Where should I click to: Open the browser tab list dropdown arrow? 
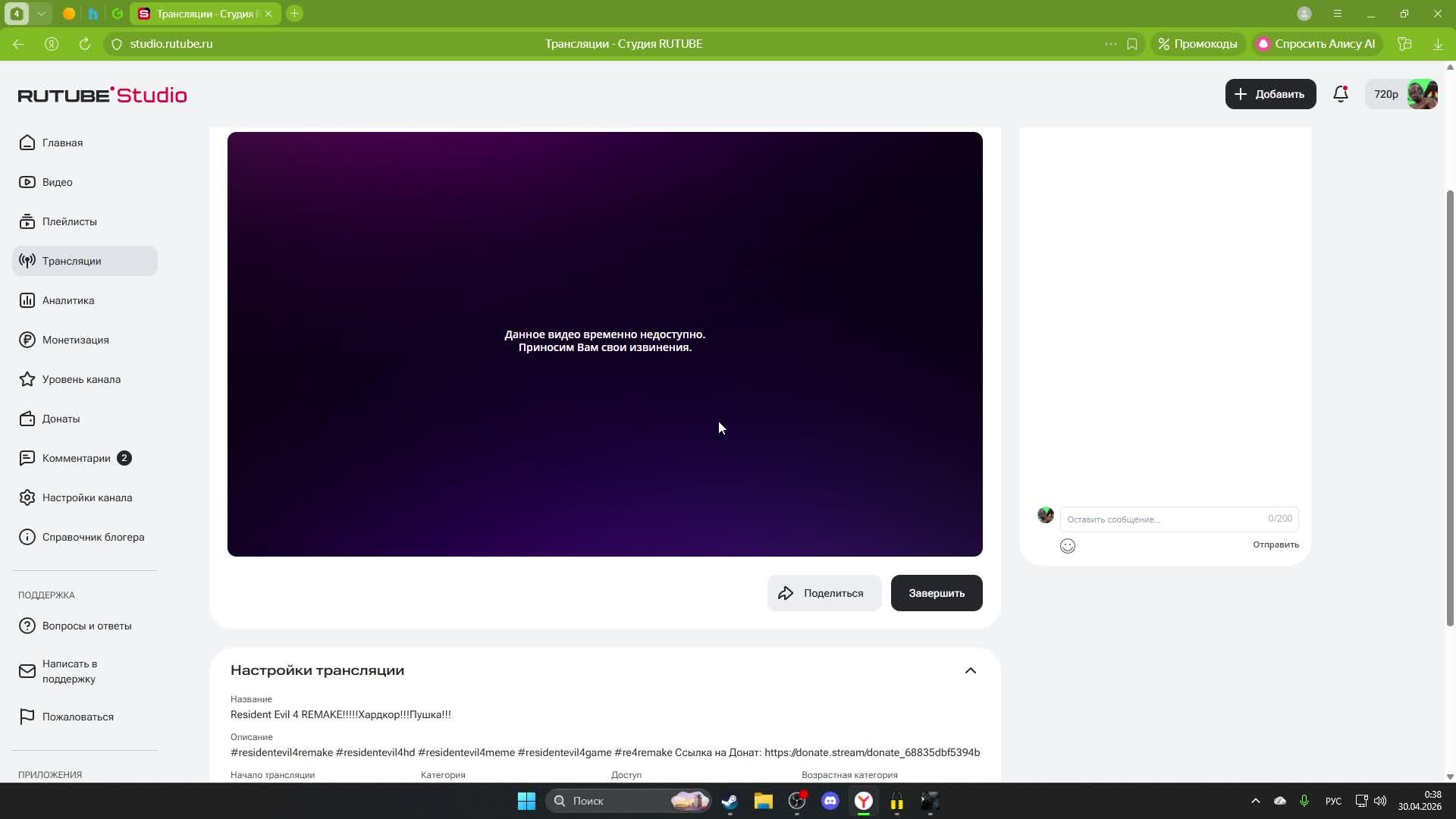[41, 14]
